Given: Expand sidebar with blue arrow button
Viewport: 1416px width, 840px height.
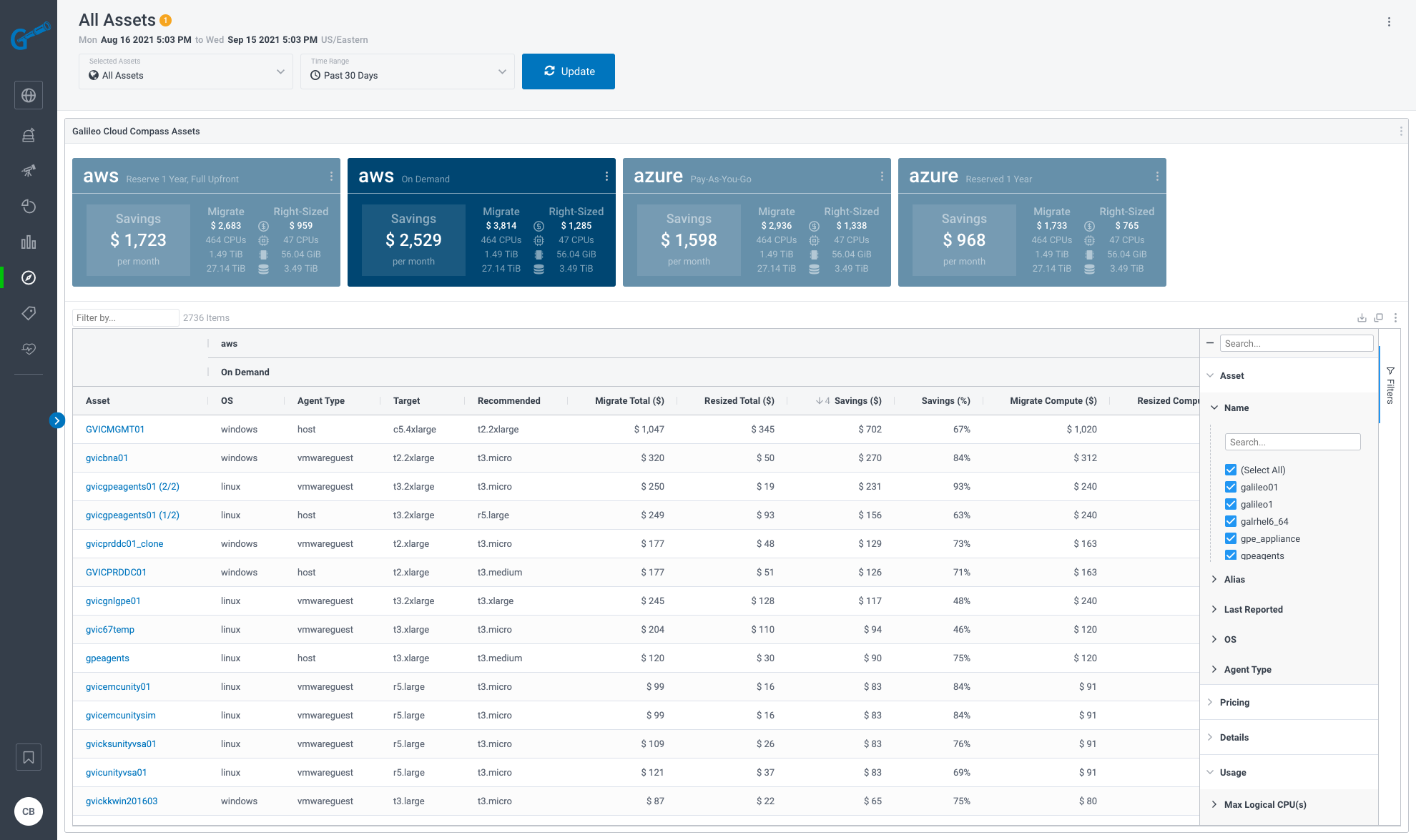Looking at the screenshot, I should click(57, 420).
